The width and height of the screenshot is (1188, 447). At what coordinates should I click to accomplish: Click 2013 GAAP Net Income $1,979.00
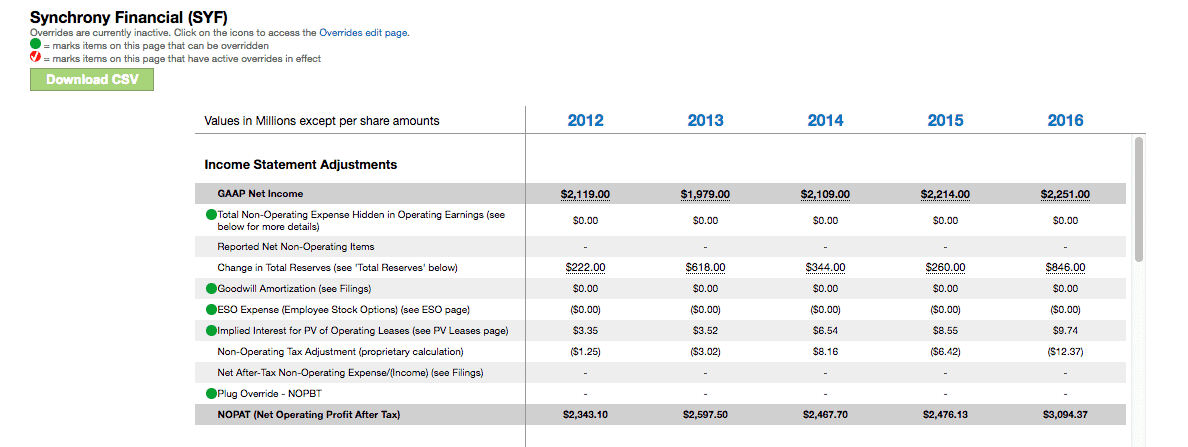click(x=705, y=194)
